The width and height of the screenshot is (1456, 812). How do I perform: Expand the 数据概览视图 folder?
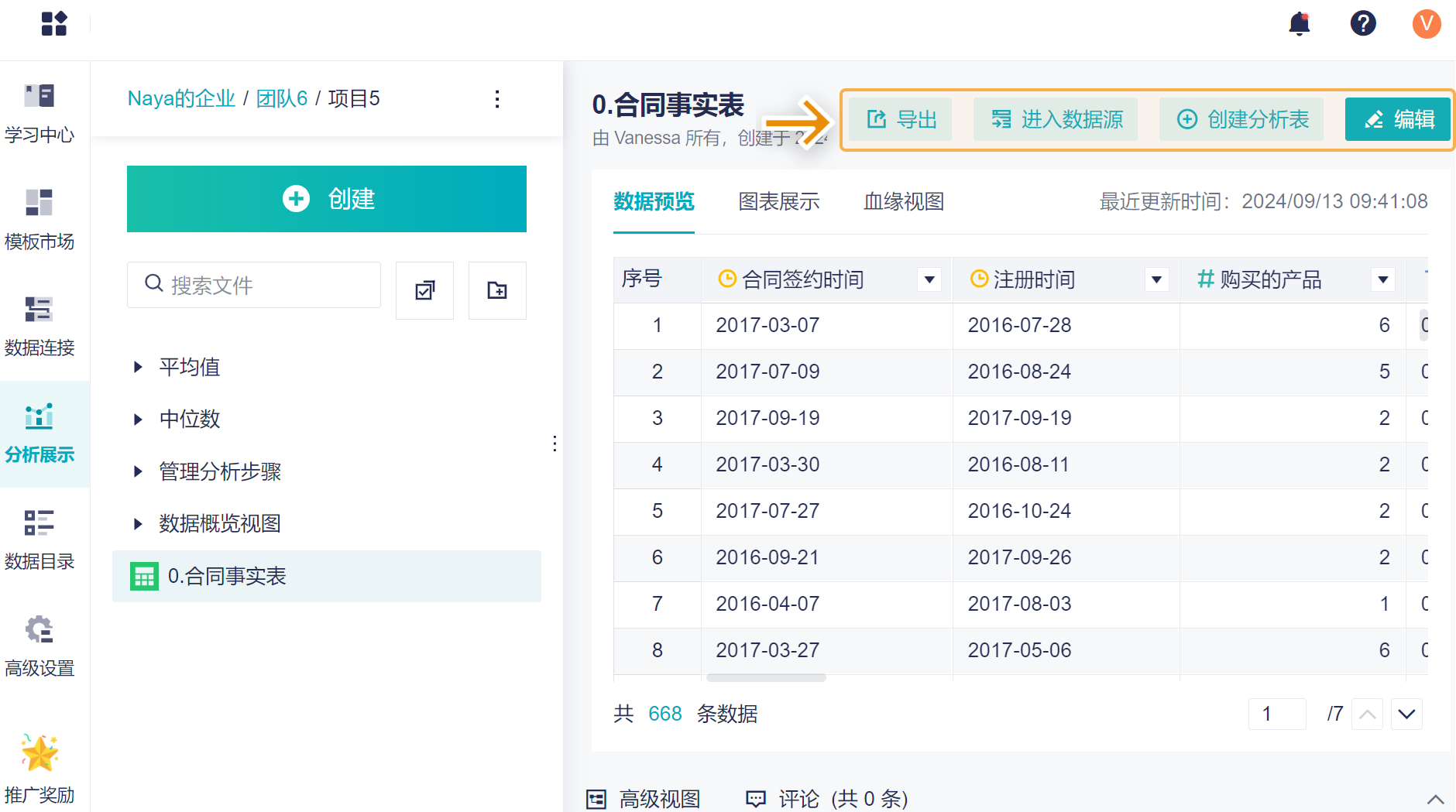138,524
